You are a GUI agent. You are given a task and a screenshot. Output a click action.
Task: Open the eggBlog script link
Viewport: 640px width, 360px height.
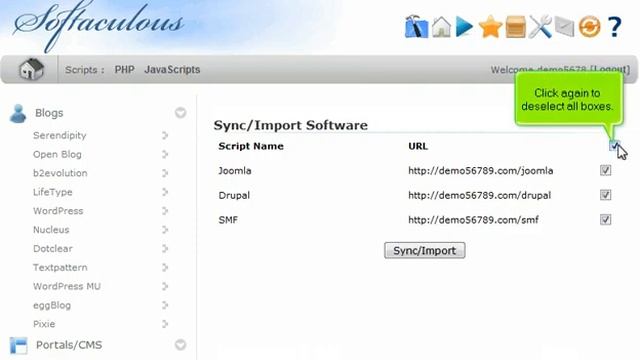pyautogui.click(x=52, y=305)
